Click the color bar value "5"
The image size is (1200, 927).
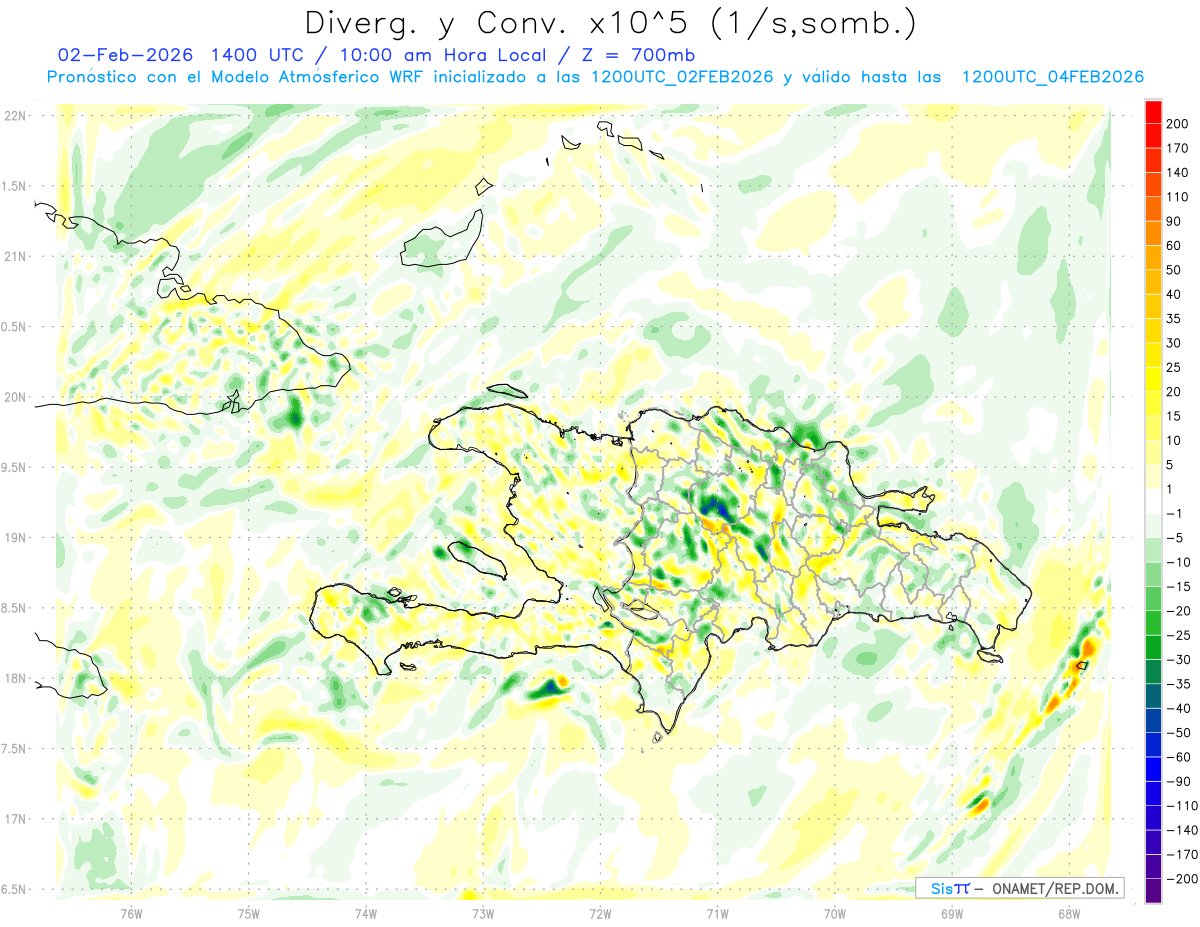click(1170, 465)
